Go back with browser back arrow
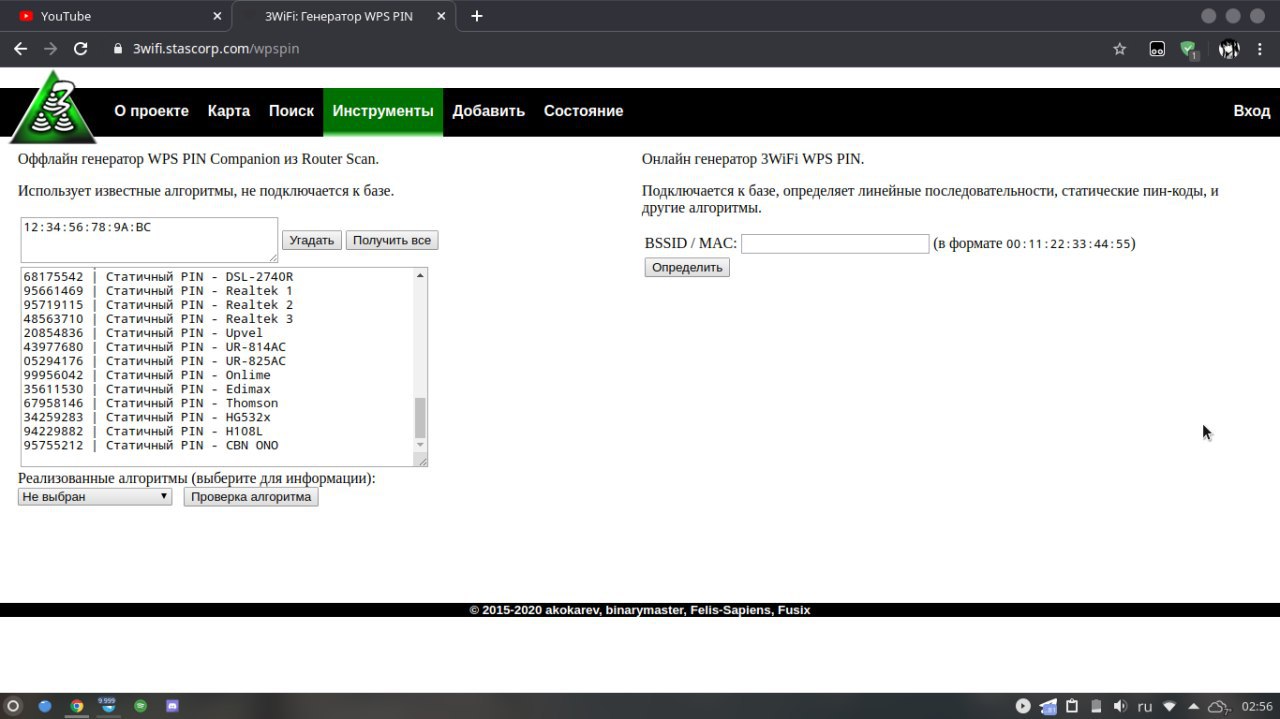This screenshot has height=719, width=1280. pyautogui.click(x=20, y=48)
